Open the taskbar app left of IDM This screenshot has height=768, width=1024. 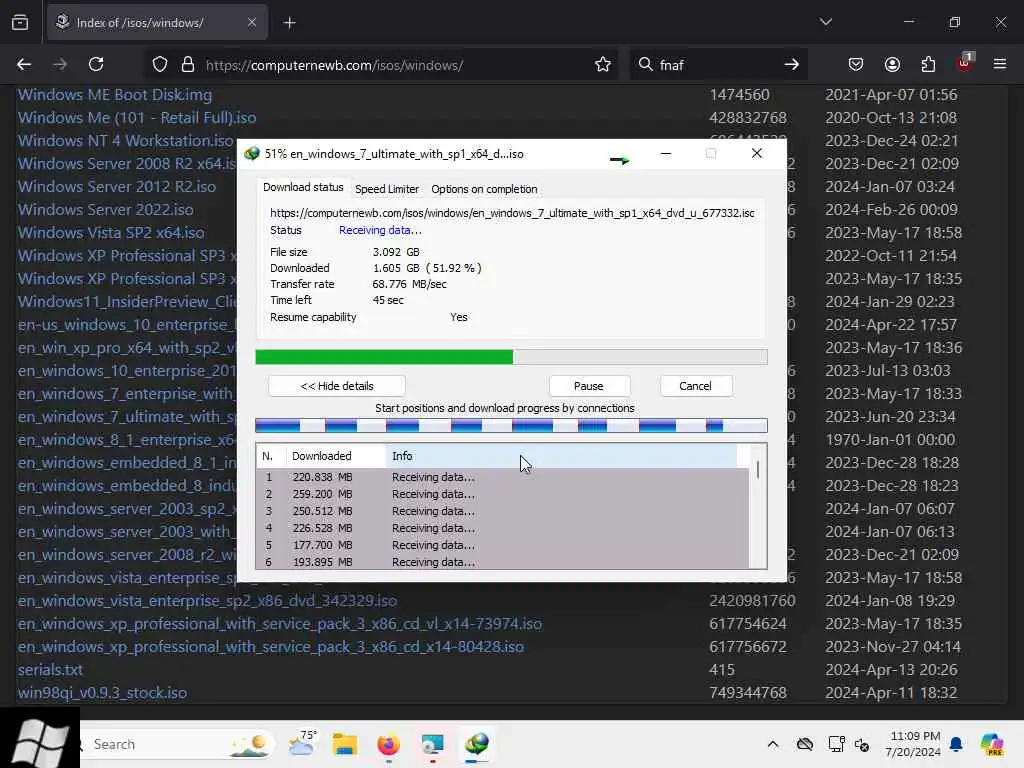pyautogui.click(x=432, y=744)
